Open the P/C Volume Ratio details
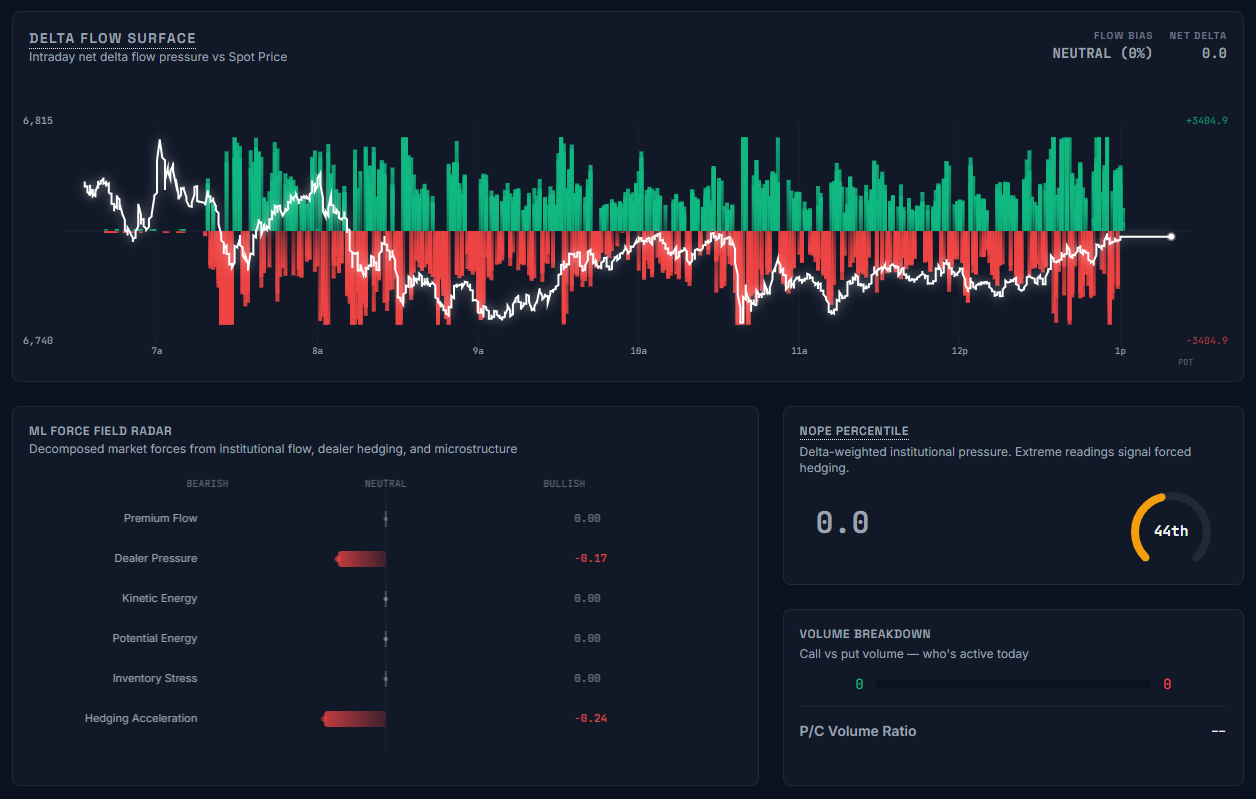This screenshot has height=799, width=1256. [x=858, y=731]
